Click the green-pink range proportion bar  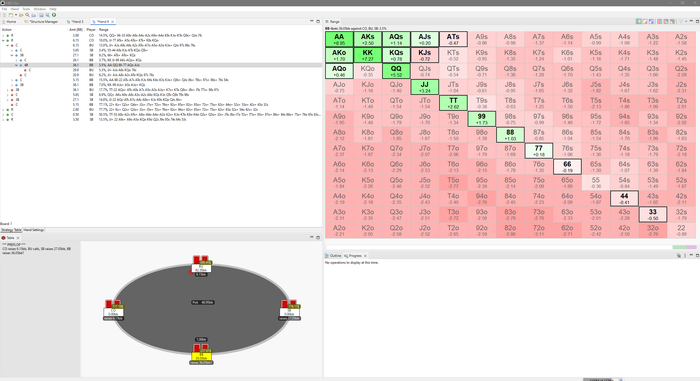pos(684,247)
